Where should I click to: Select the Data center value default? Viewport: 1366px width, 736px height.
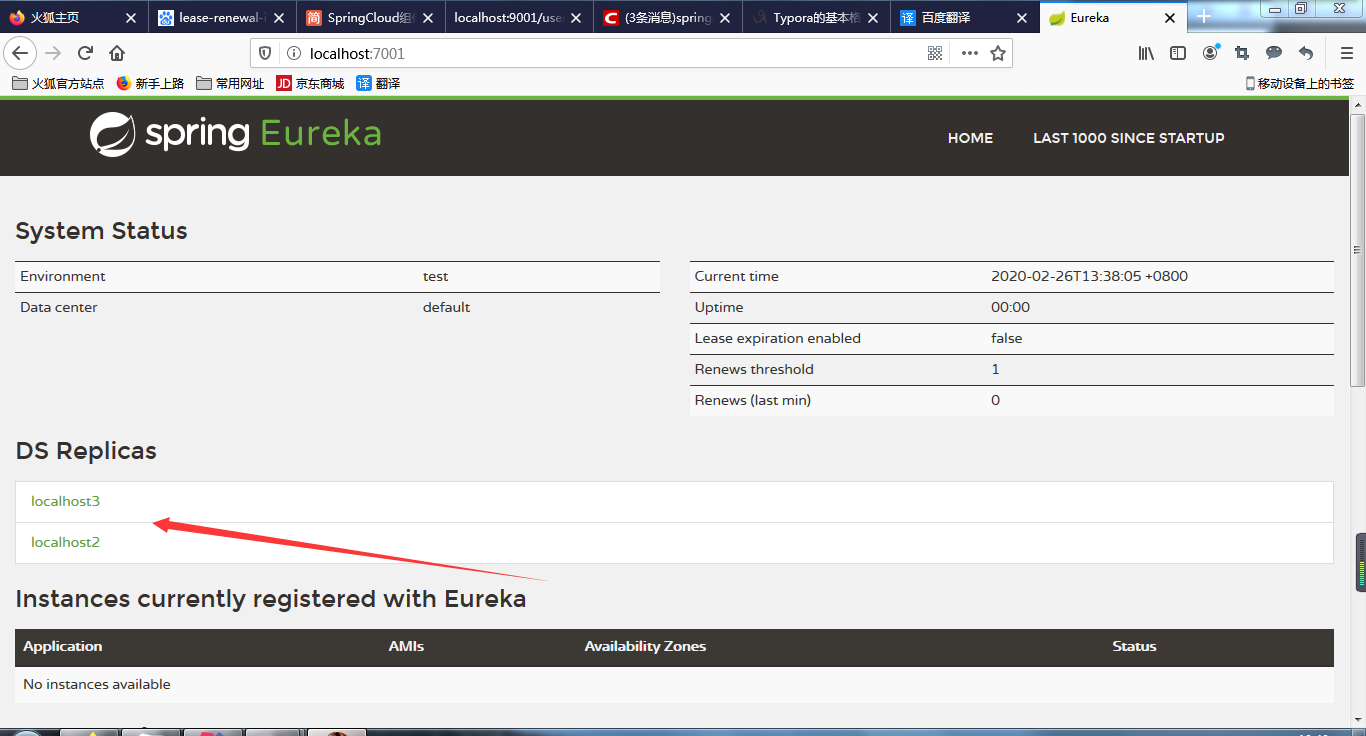point(446,307)
